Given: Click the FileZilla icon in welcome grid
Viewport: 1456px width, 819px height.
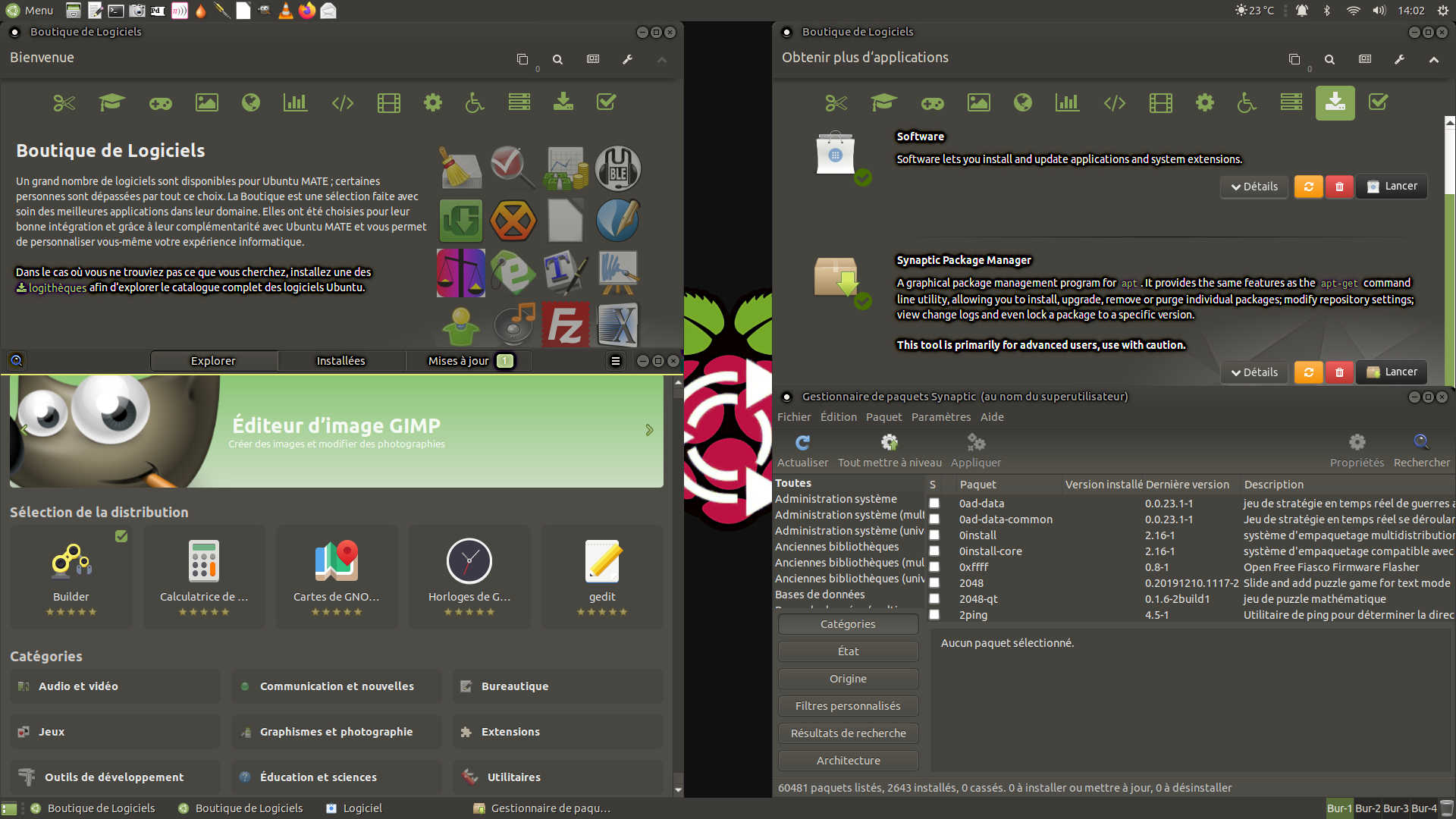Looking at the screenshot, I should [566, 325].
